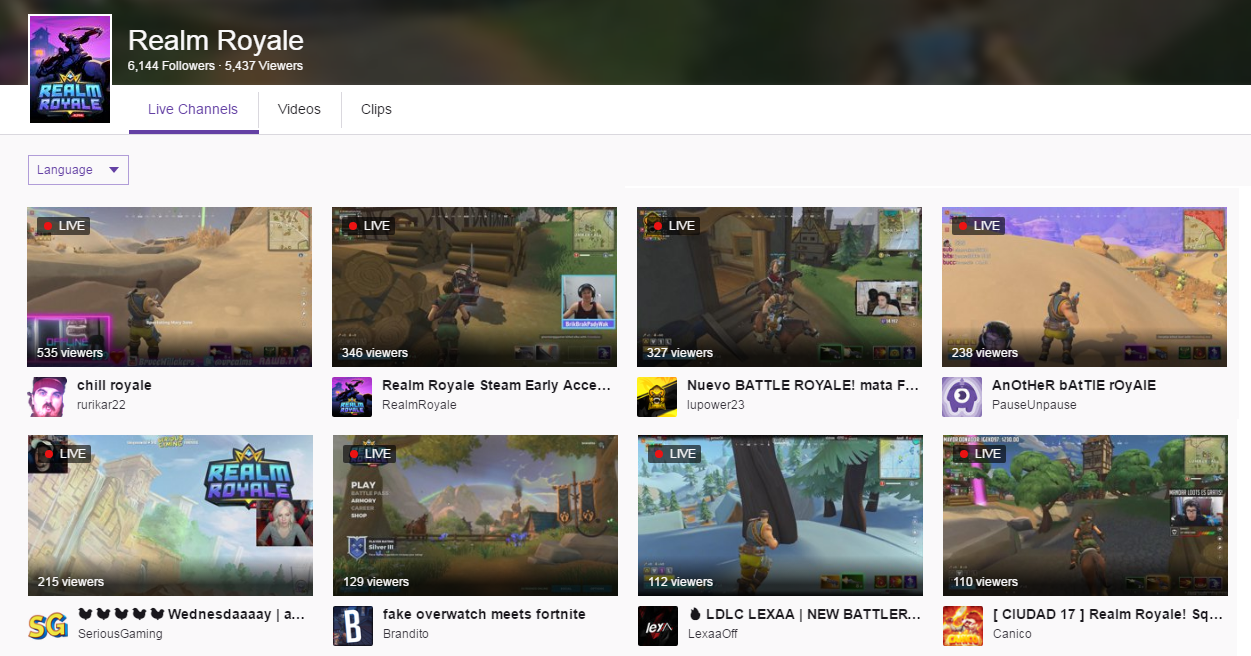
Task: Watch the stream thumbnail with 129 viewers
Action: coord(474,516)
